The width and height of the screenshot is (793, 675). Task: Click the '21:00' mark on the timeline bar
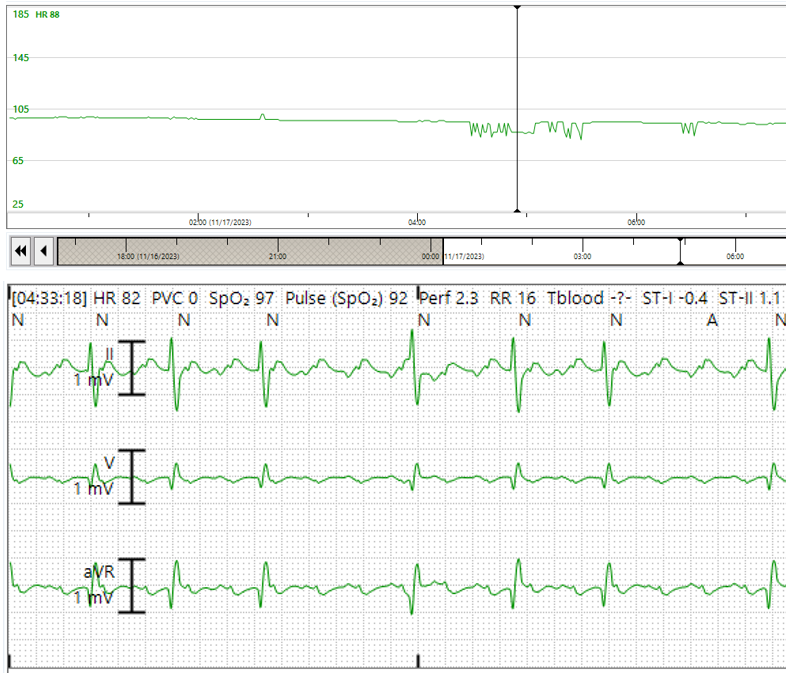[278, 256]
